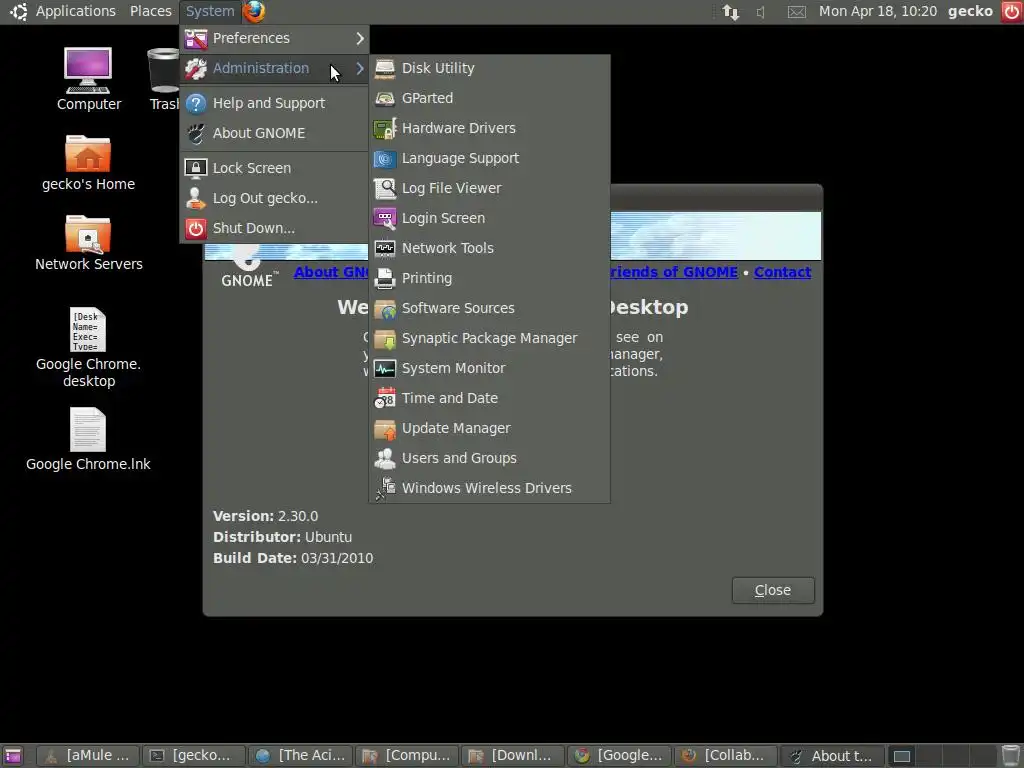Viewport: 1024px width, 768px height.
Task: Click the Help and Support question icon
Action: (195, 103)
